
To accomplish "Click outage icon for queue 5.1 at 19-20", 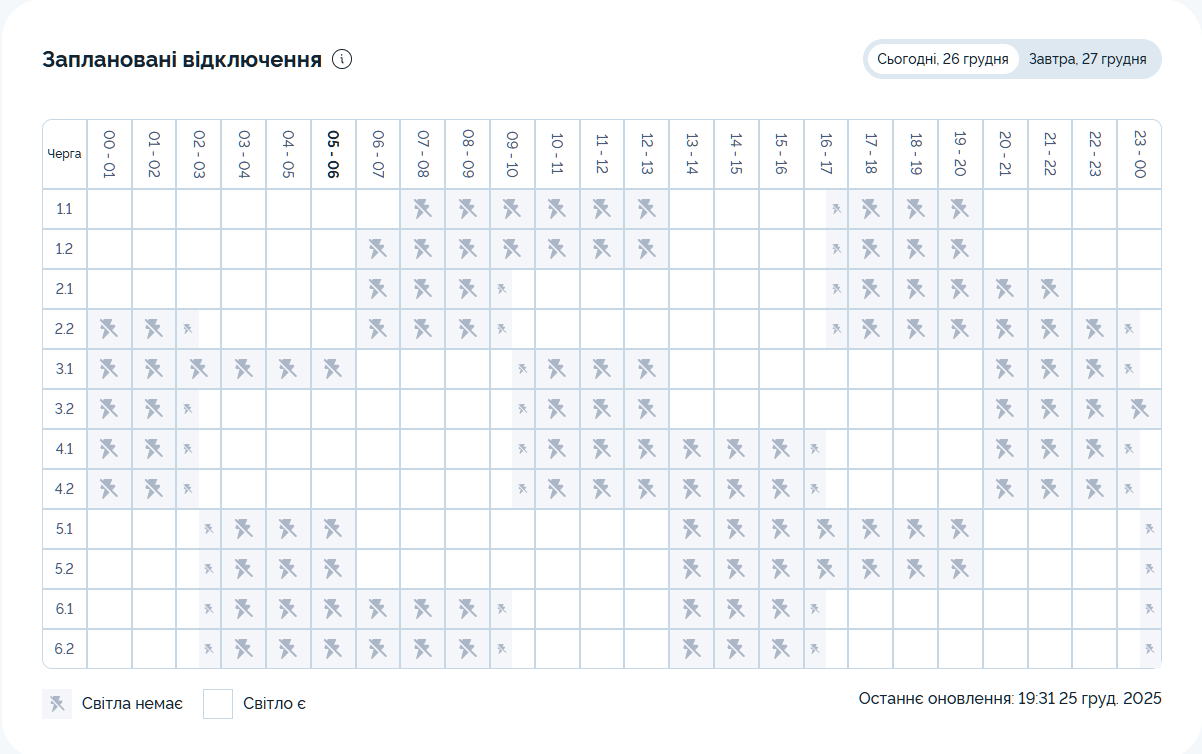I will (x=960, y=529).
